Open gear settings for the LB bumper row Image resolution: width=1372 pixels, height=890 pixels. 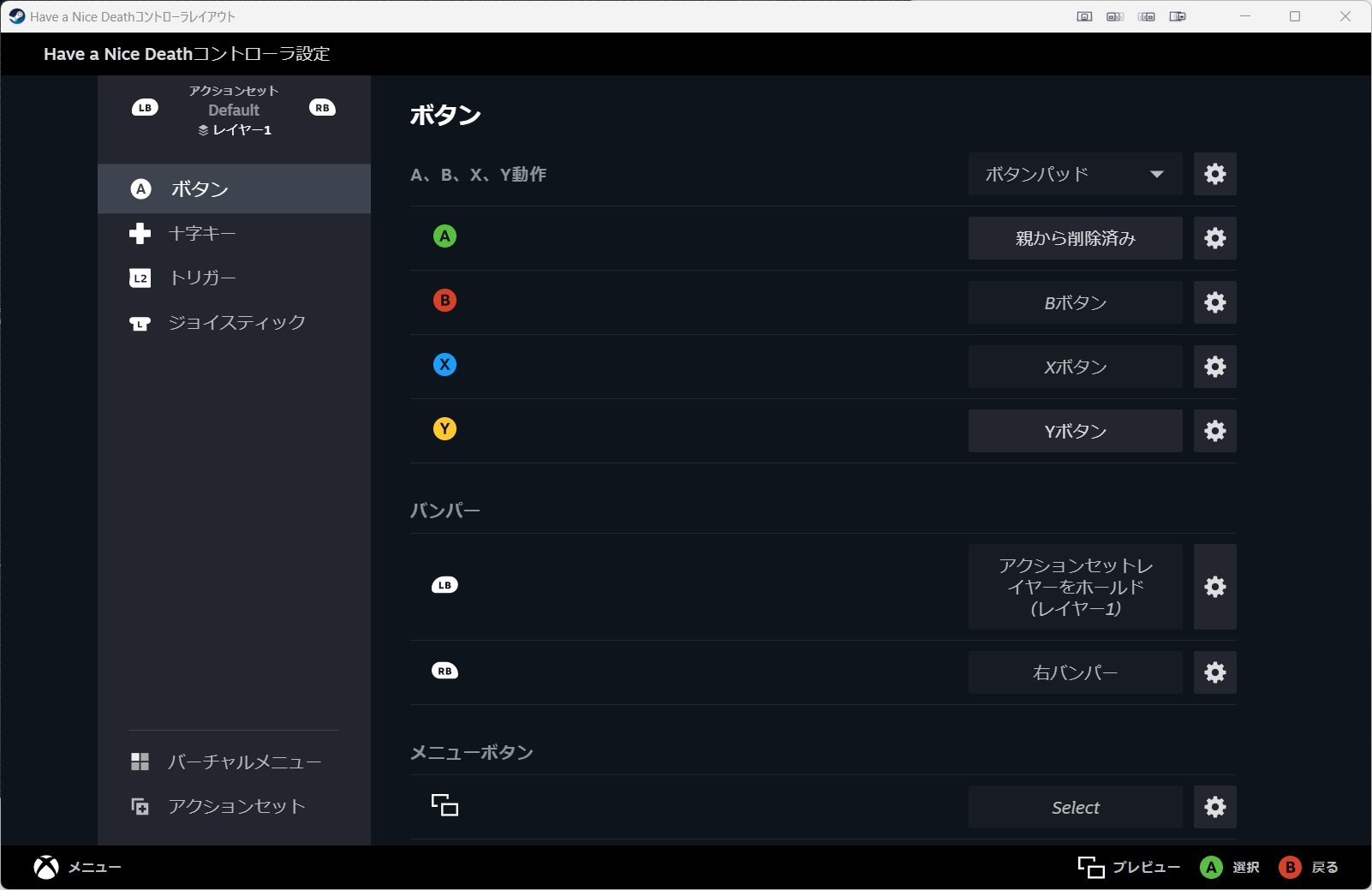(x=1214, y=587)
